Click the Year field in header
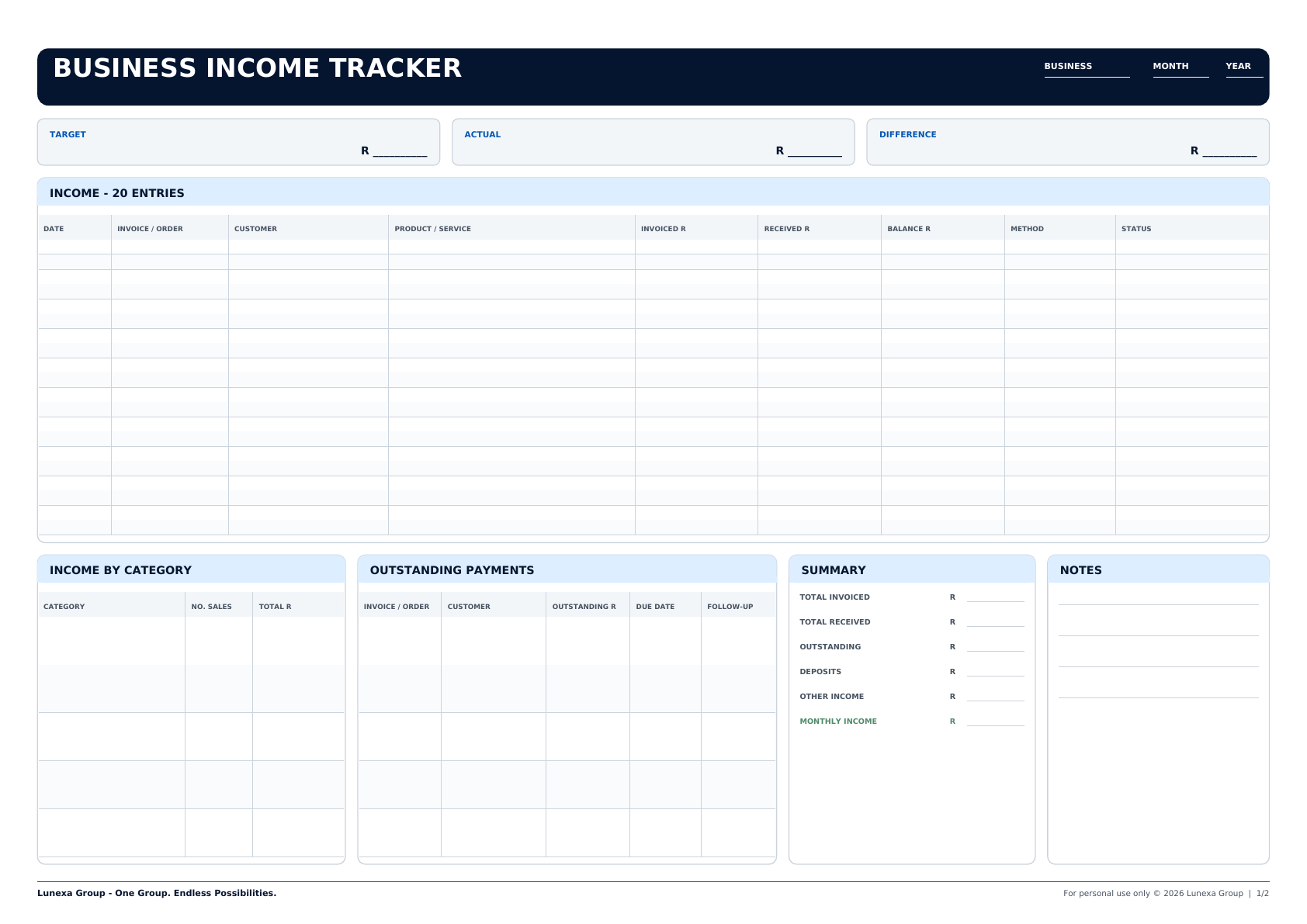1307x924 pixels. tap(1244, 69)
